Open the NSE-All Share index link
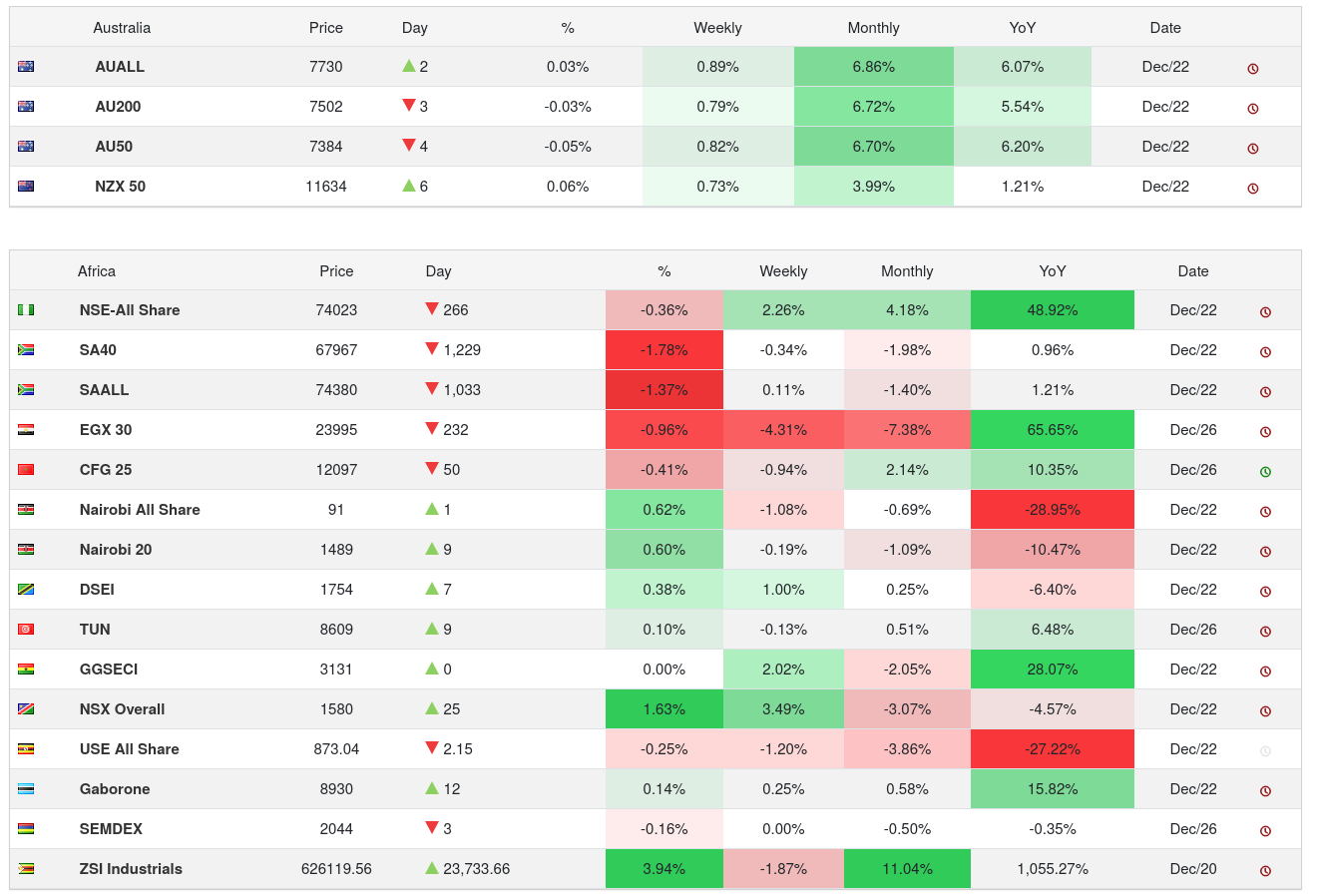 (130, 310)
